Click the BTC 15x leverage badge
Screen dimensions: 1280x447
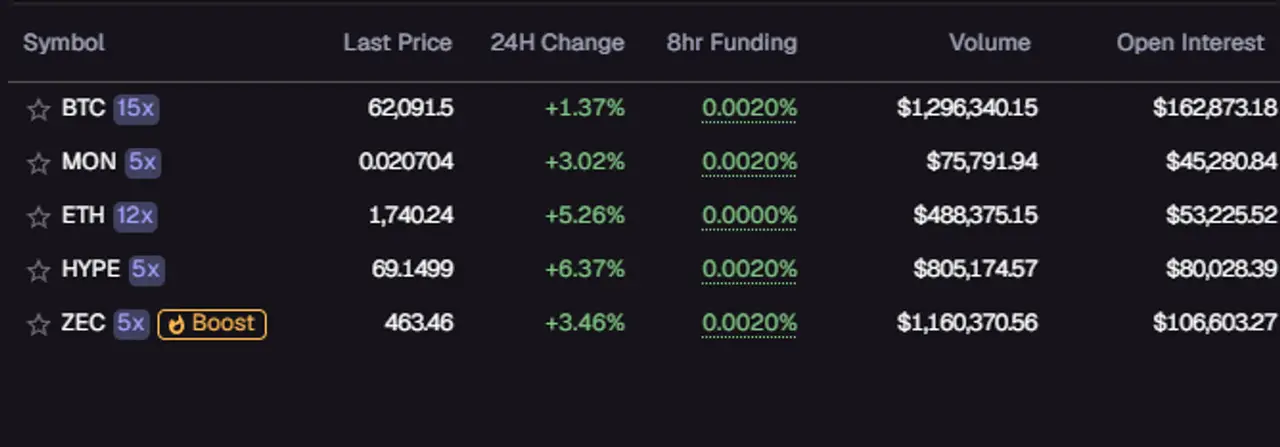tap(136, 108)
